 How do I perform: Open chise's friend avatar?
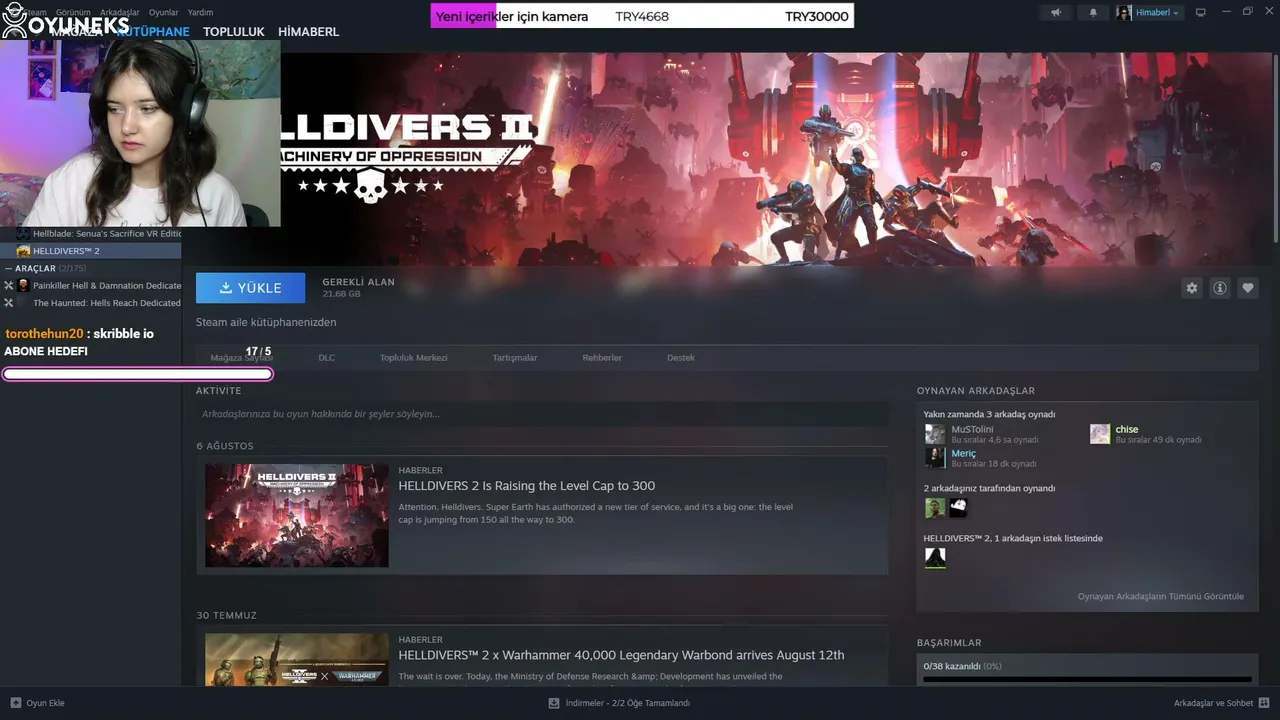tap(1100, 434)
